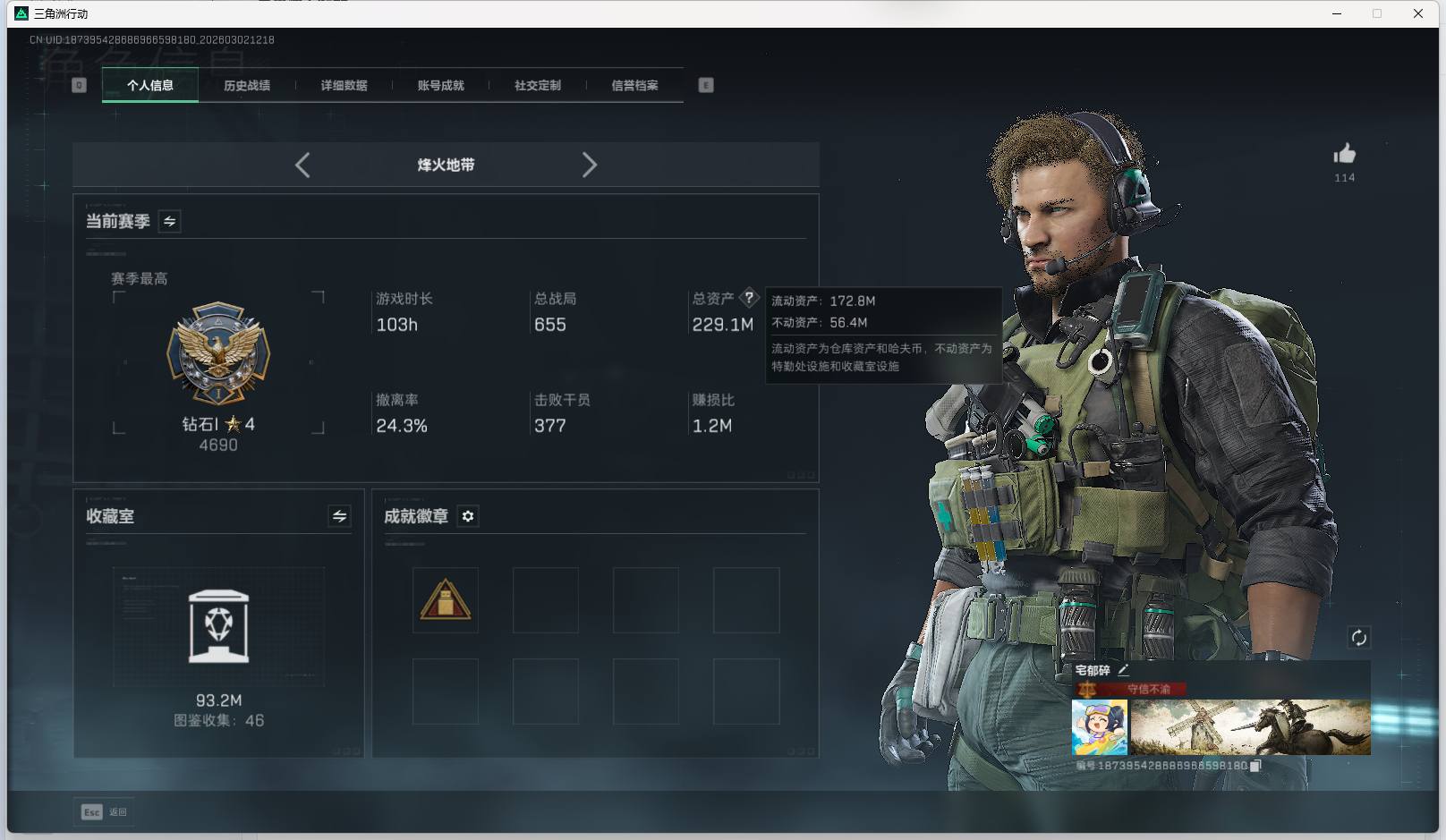Edit player name 宅郁碎 via pencil icon
Viewport: 1446px width, 840px height.
click(x=1124, y=668)
